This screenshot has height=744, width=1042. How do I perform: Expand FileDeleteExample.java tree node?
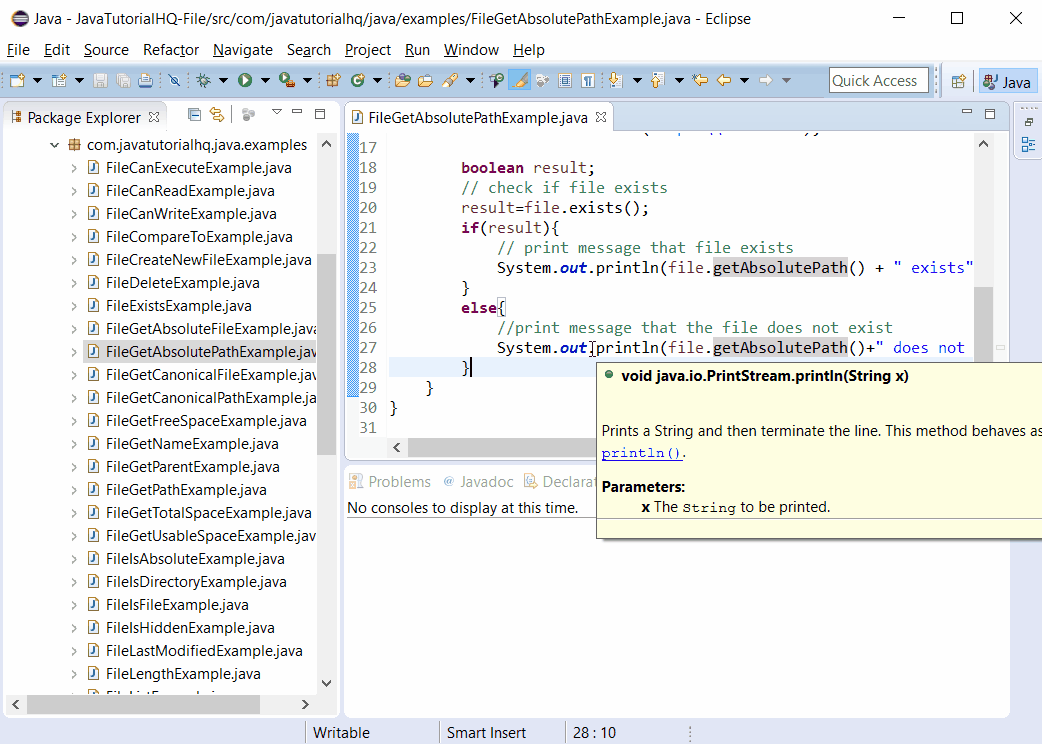pyautogui.click(x=74, y=283)
